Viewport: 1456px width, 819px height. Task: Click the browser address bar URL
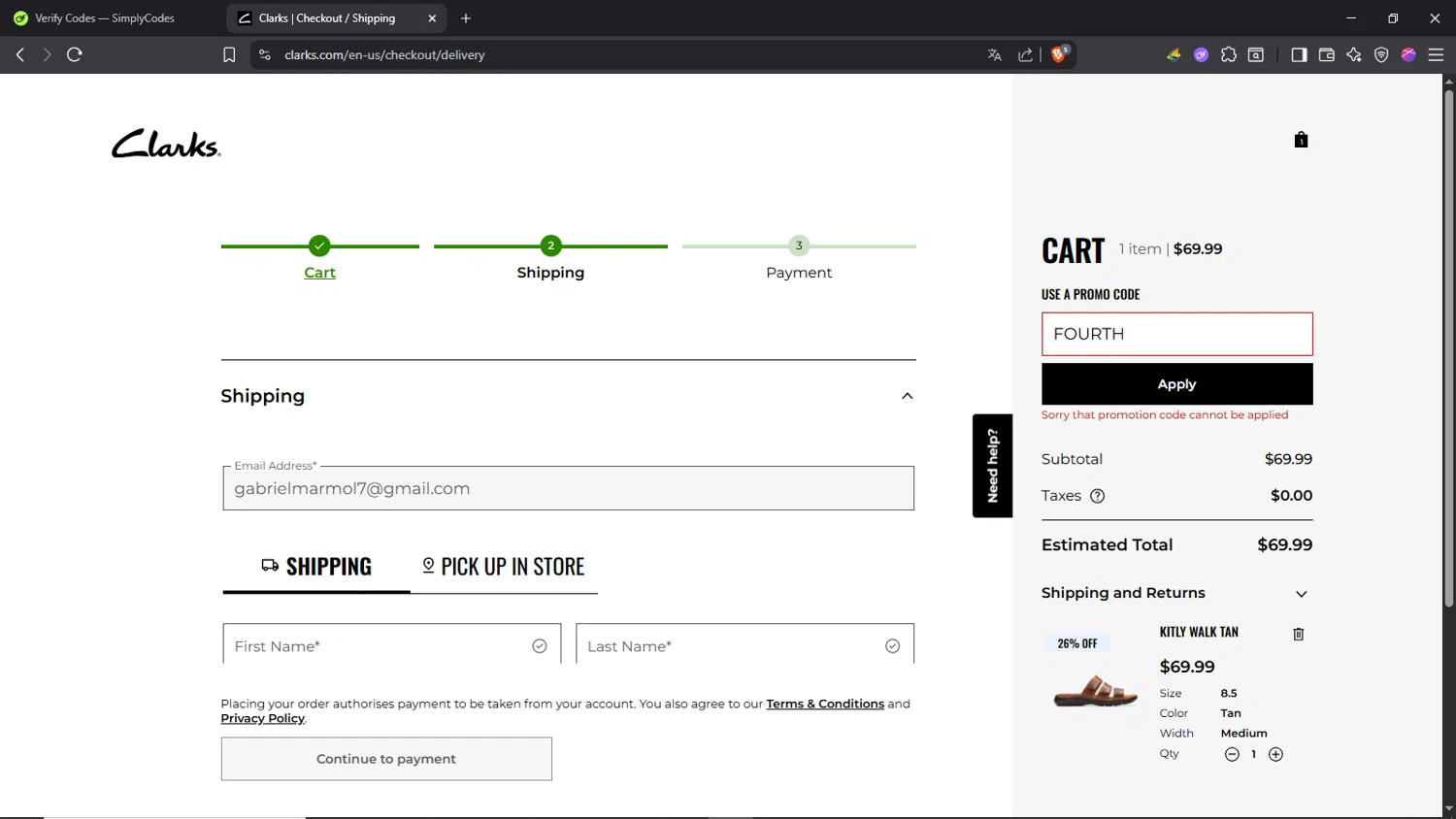click(384, 55)
